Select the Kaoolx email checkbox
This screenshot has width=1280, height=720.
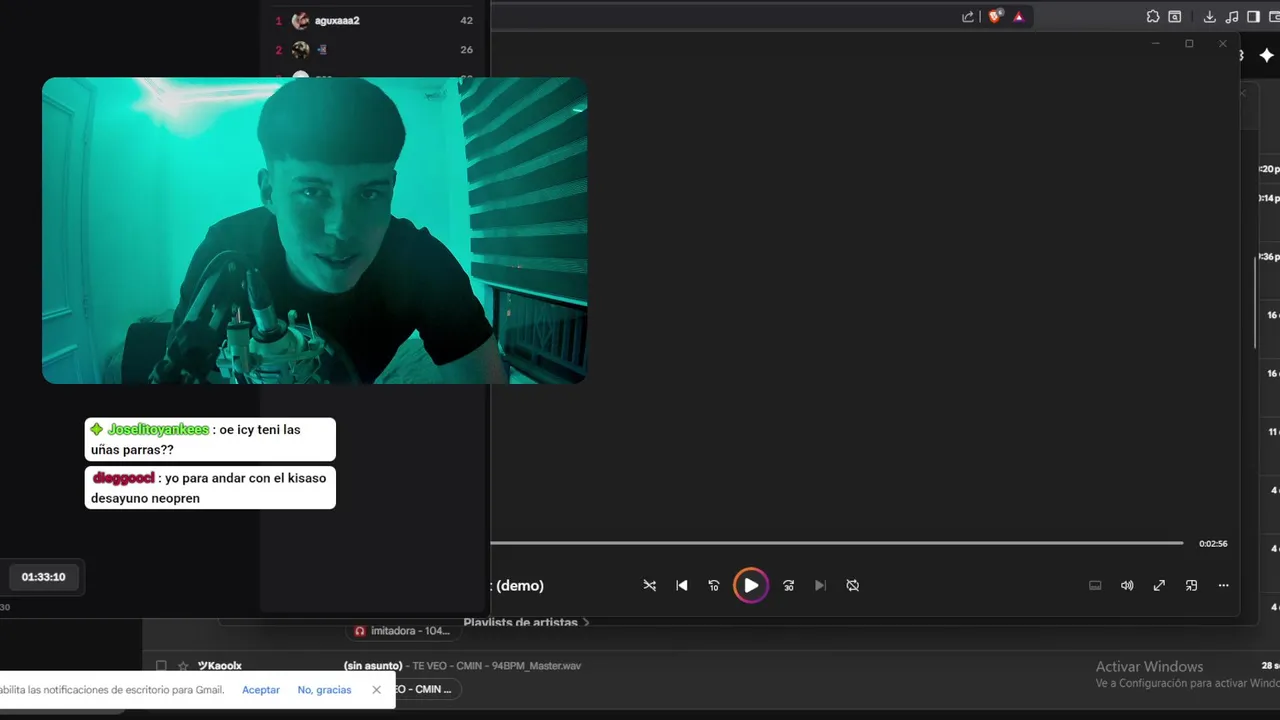161,666
